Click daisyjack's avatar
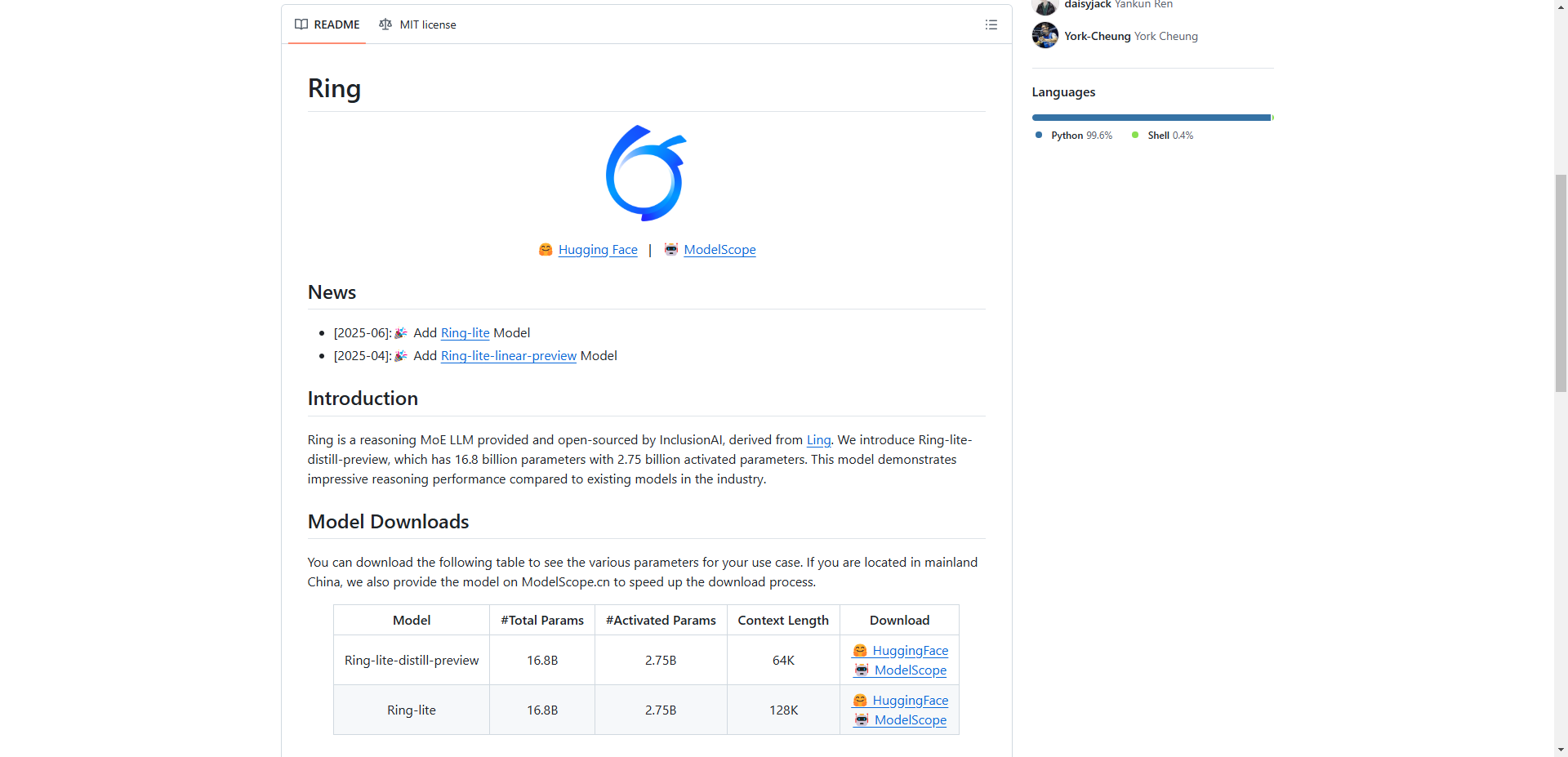Viewport: 1568px width, 757px height. (1045, 7)
